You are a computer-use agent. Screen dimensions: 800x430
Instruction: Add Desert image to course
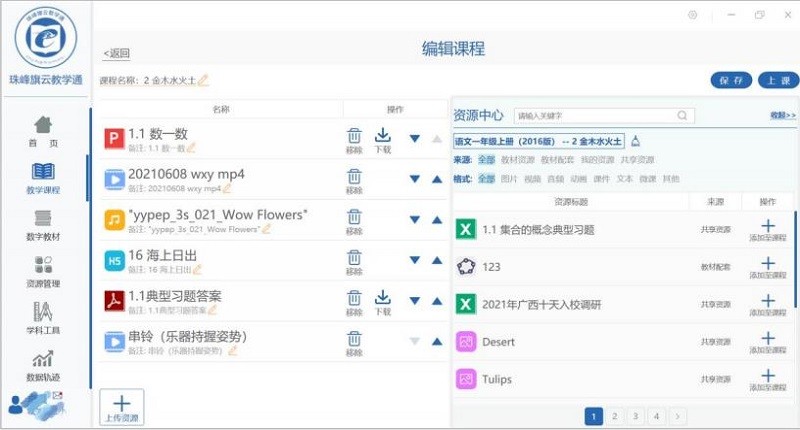(767, 342)
